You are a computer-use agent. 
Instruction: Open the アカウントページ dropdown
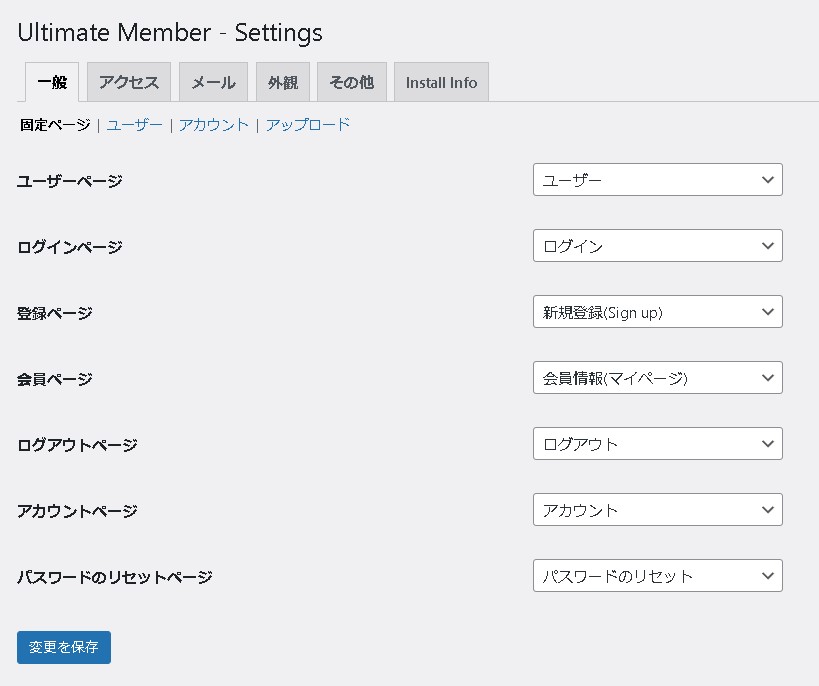click(x=657, y=510)
